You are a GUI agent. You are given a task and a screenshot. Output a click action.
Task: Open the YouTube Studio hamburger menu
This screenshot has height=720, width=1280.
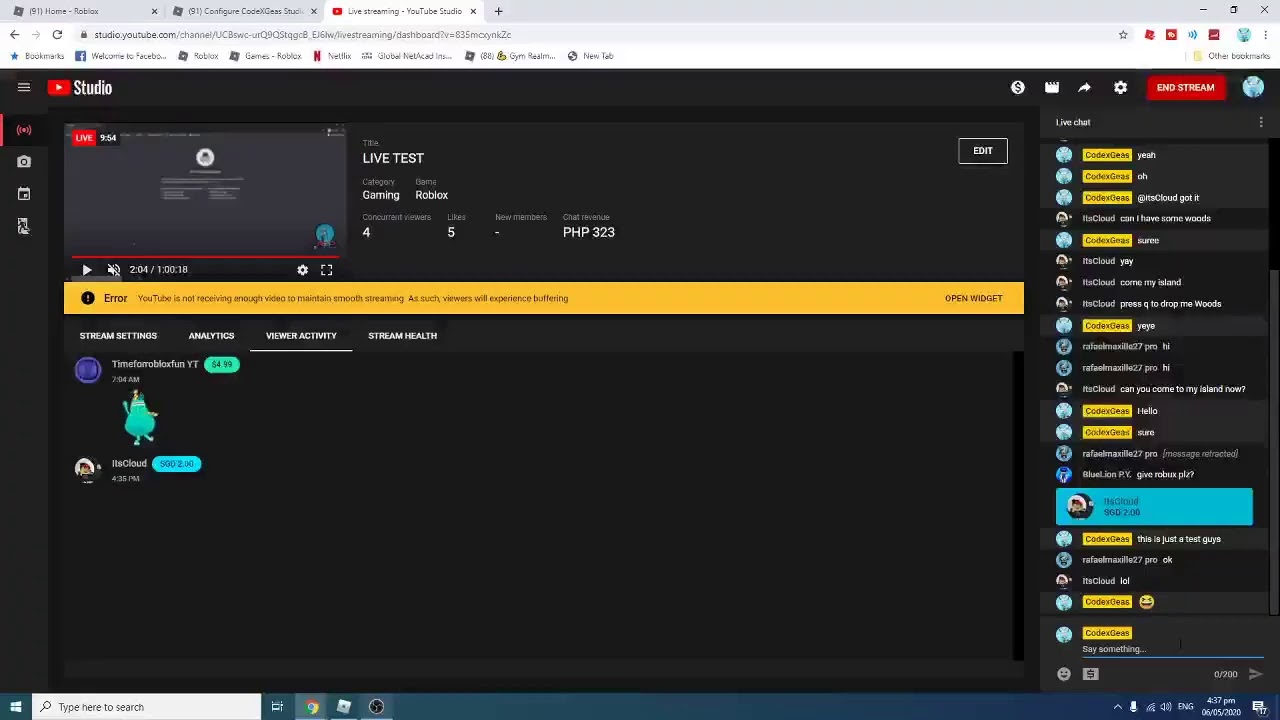tap(24, 88)
